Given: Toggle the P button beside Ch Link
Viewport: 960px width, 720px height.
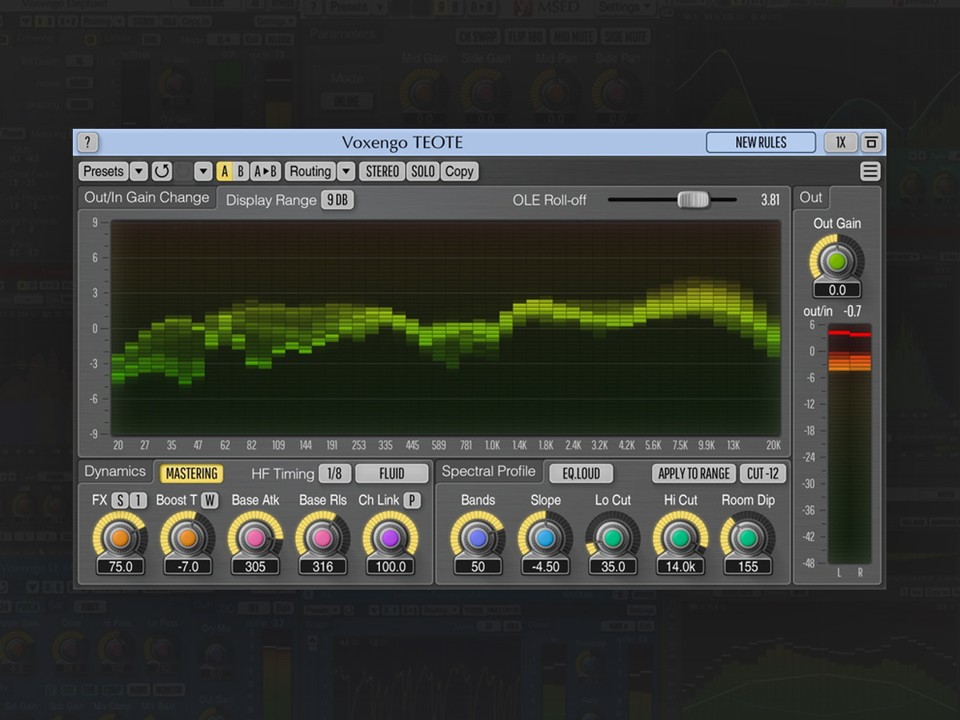Looking at the screenshot, I should 413,500.
